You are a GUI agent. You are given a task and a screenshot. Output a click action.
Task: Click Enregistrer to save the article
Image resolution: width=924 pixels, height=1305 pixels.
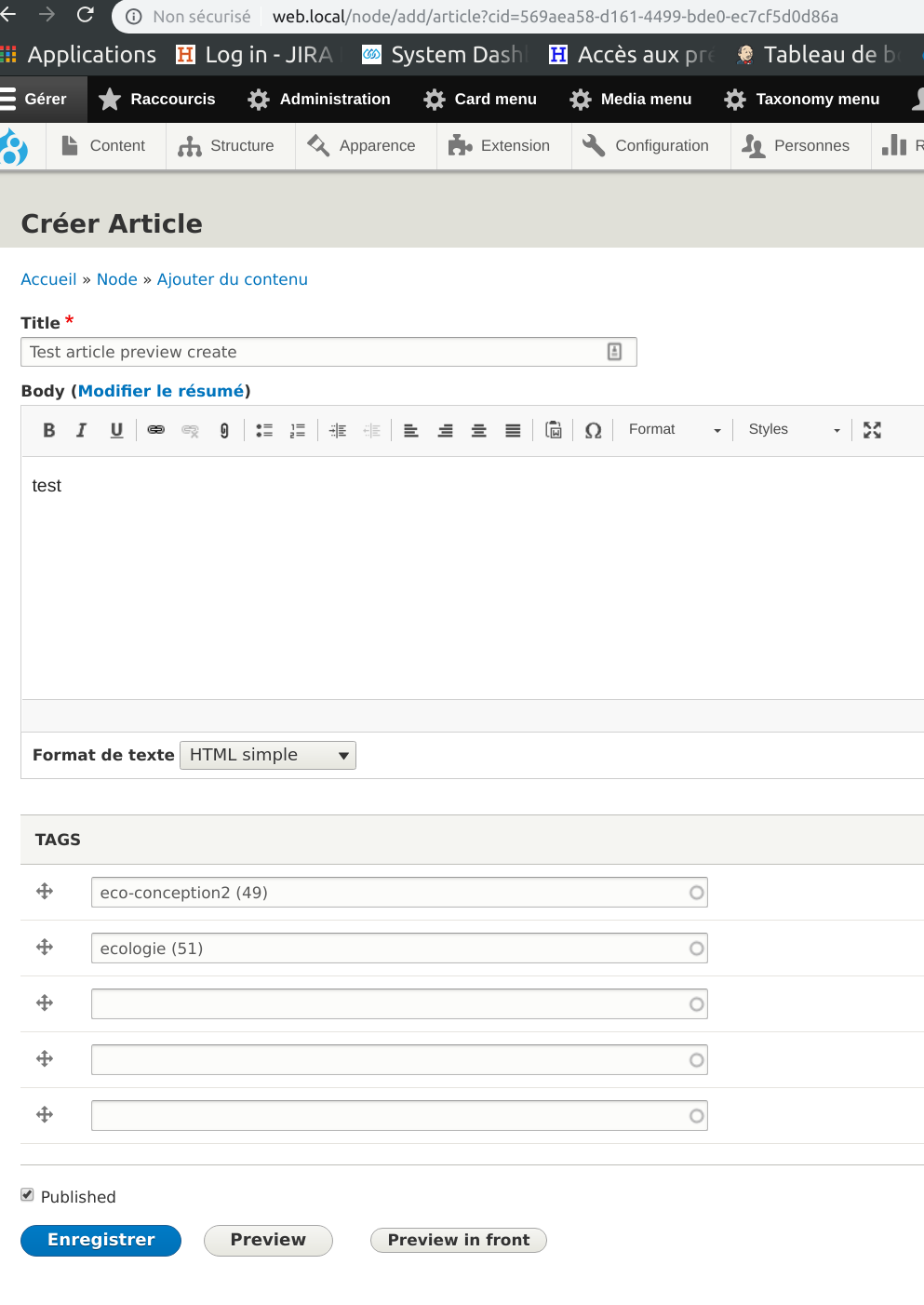(100, 1240)
